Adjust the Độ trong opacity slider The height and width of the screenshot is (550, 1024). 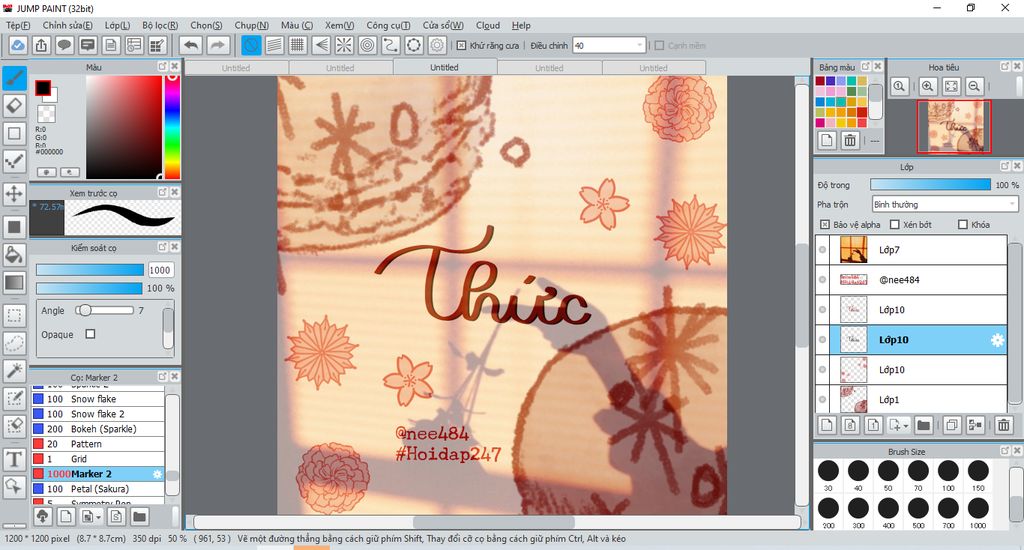(x=930, y=185)
